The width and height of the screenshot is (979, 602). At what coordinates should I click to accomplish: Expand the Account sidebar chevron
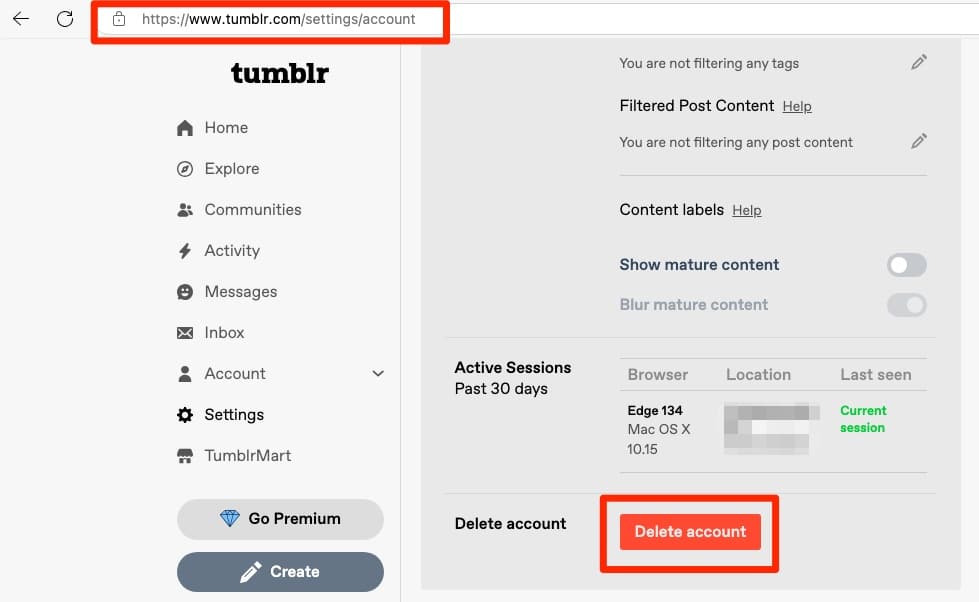378,373
